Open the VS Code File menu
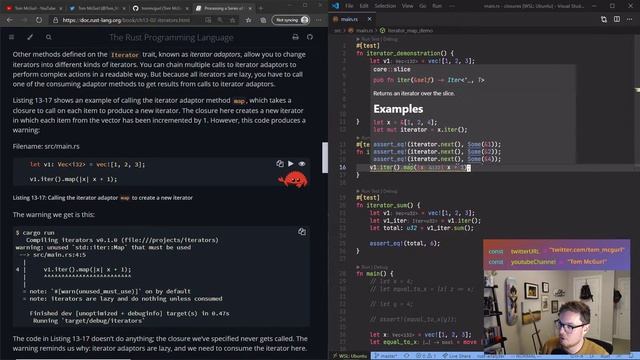Screen dimensions: 640x360 (x=349, y=6)
